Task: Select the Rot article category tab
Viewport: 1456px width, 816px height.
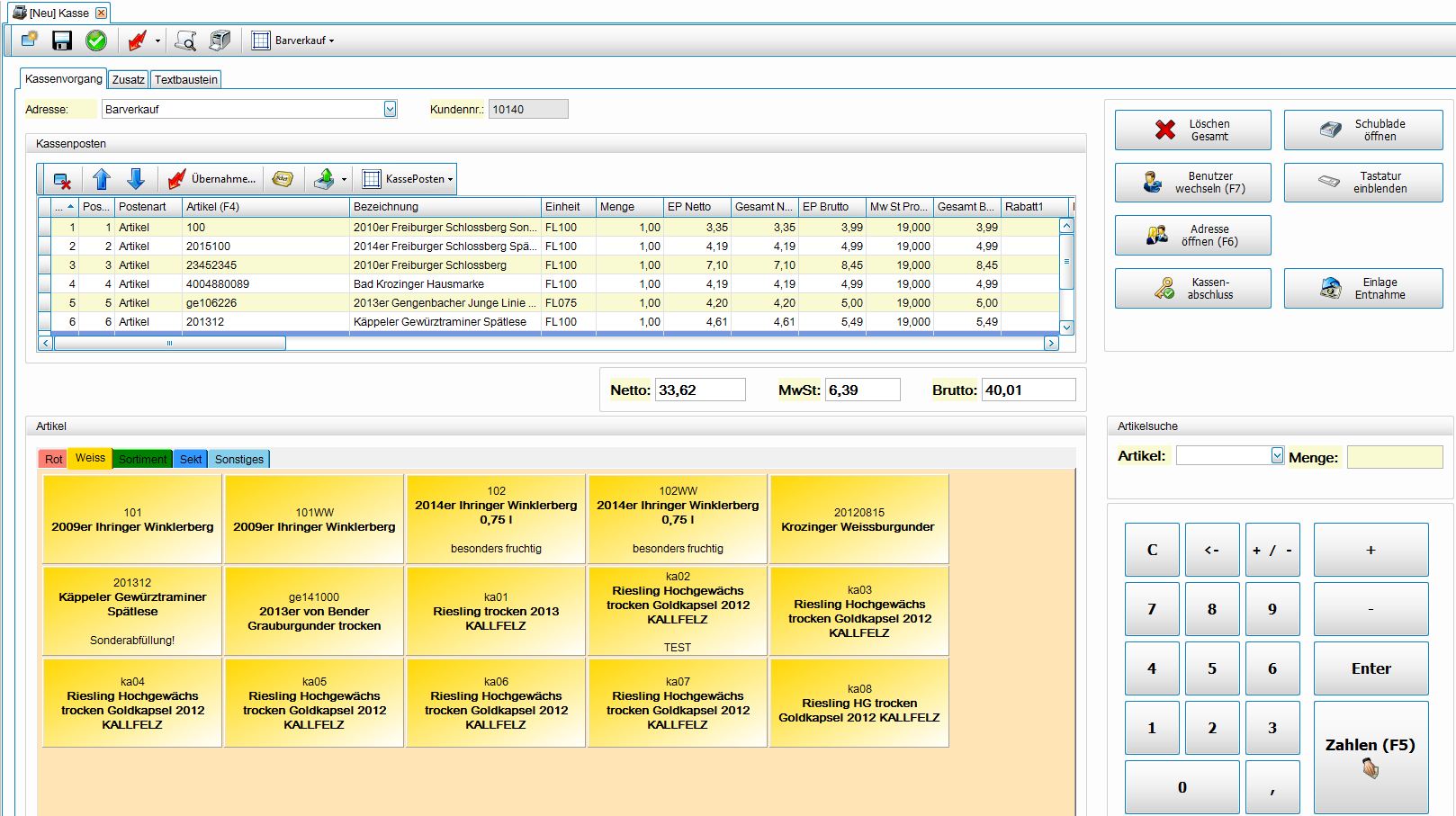Action: [54, 460]
